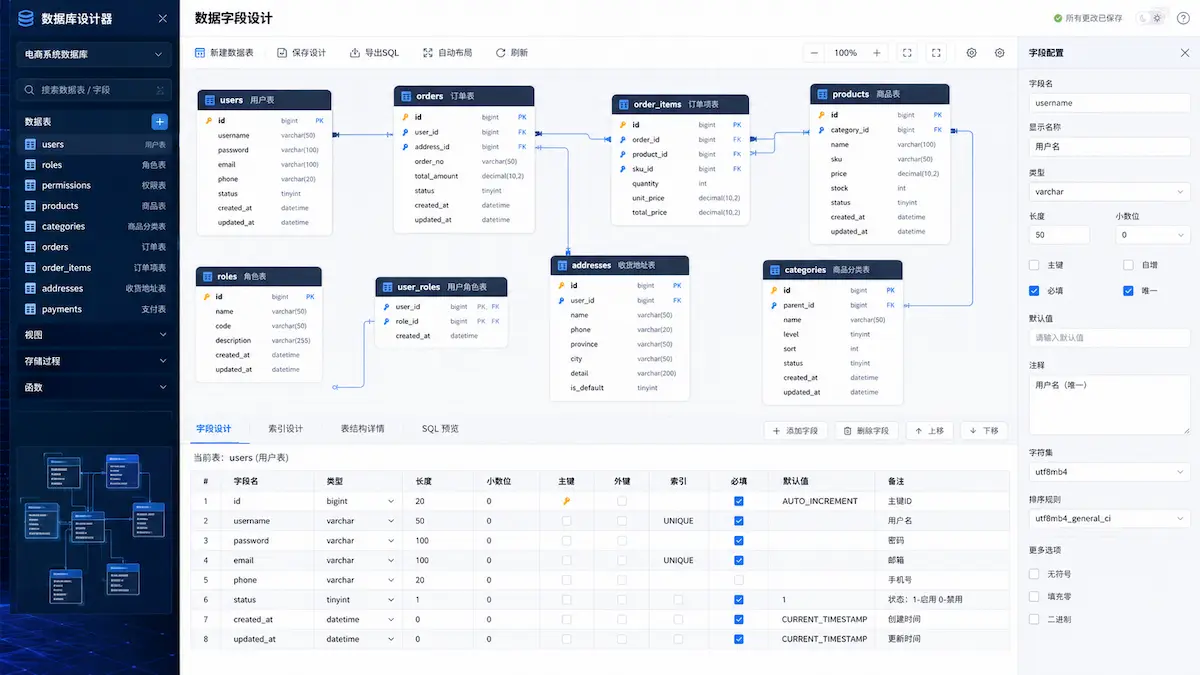The image size is (1200, 675).
Task: Close the 数据库设计器 sidebar
Action: (163, 18)
